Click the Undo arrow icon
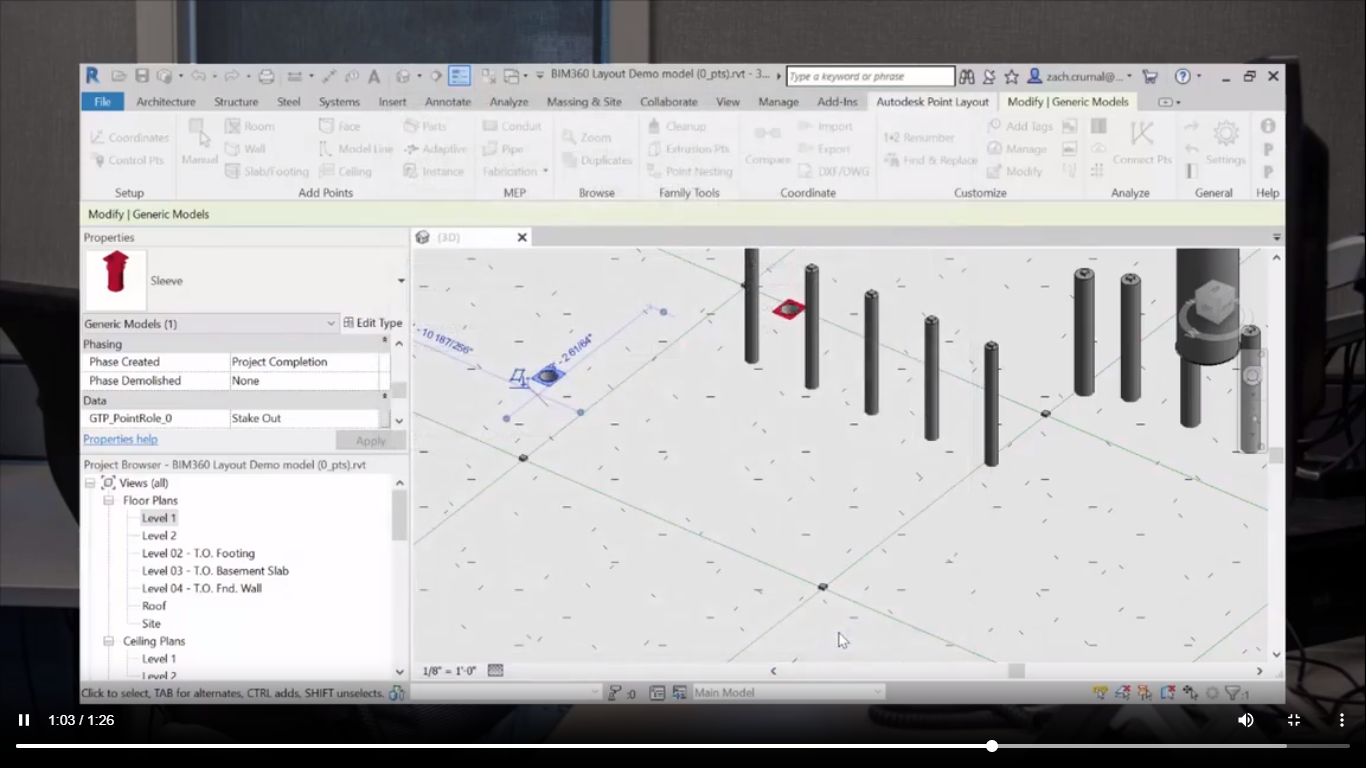 [x=198, y=76]
